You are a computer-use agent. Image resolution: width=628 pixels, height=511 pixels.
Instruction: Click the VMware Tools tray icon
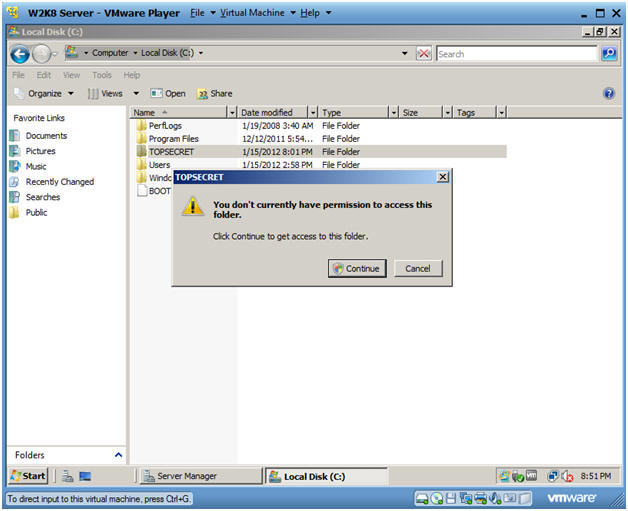(x=531, y=476)
